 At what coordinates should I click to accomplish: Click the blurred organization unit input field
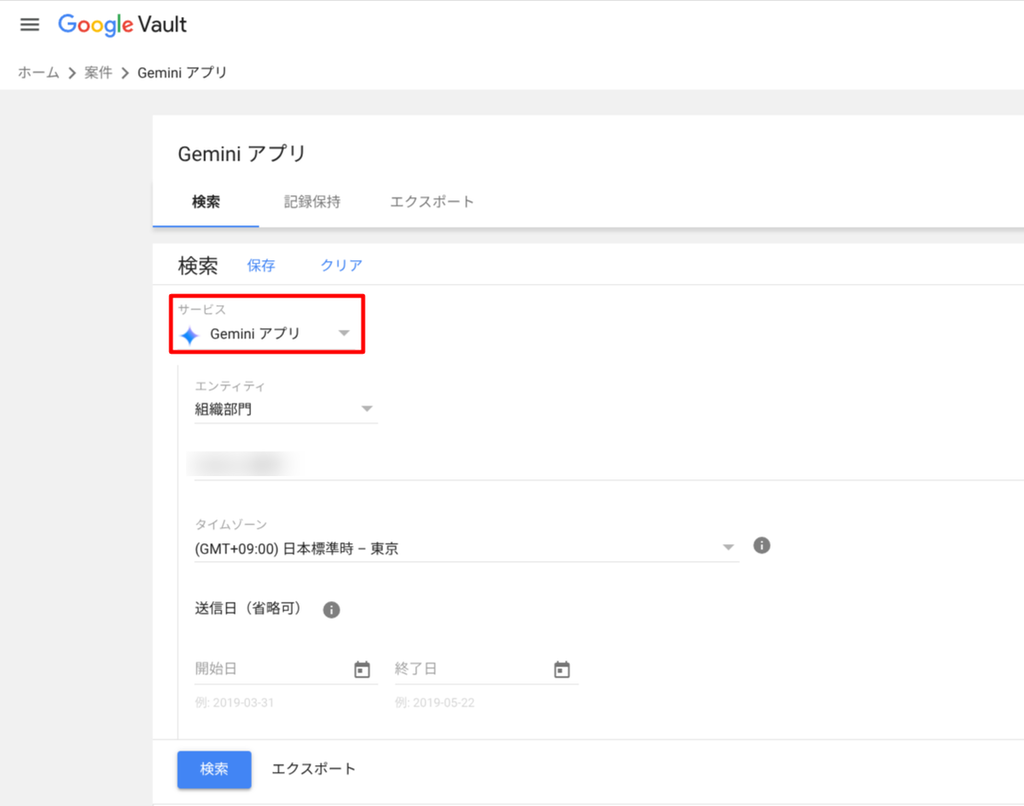point(609,464)
